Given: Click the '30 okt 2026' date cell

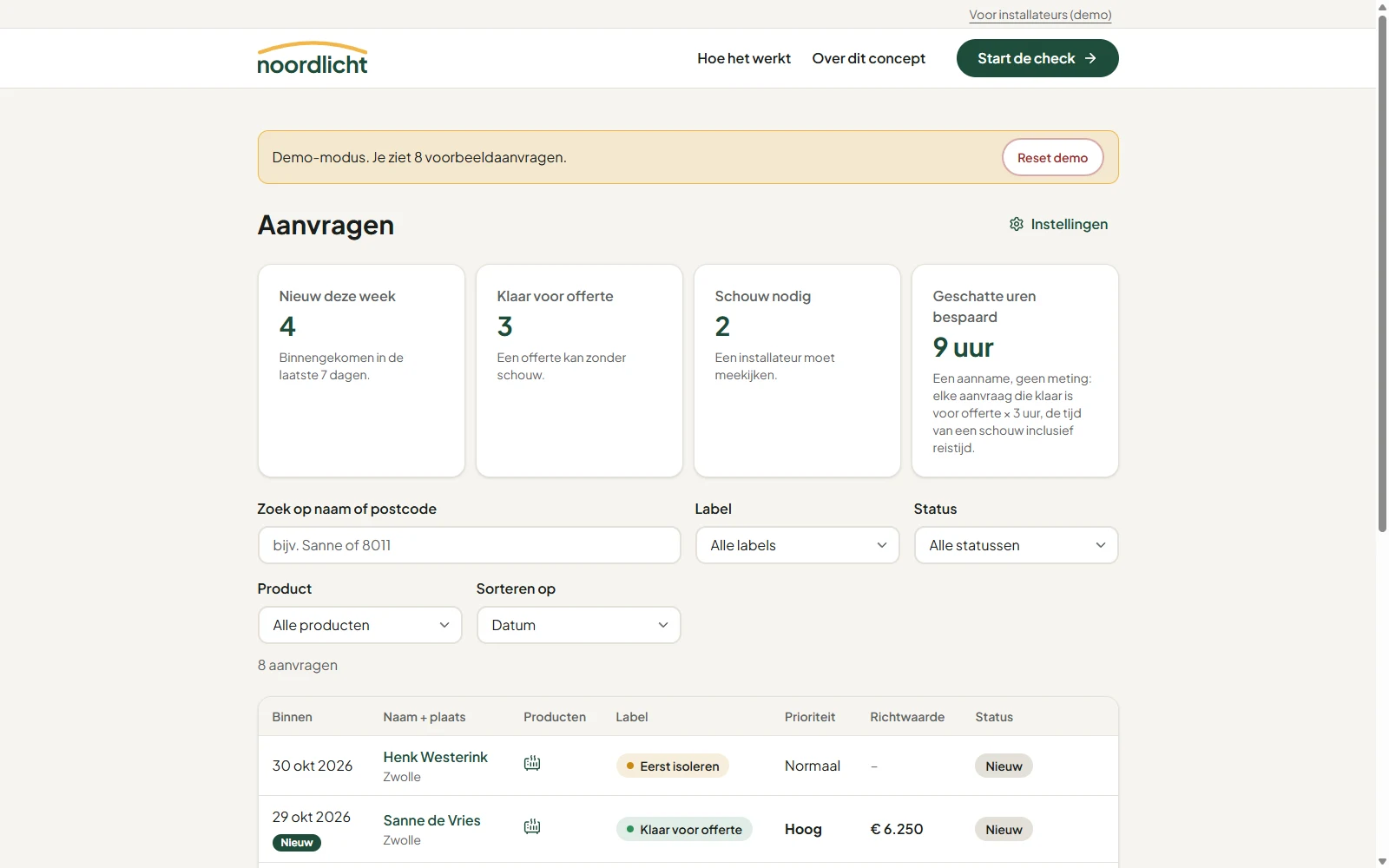Looking at the screenshot, I should [313, 766].
